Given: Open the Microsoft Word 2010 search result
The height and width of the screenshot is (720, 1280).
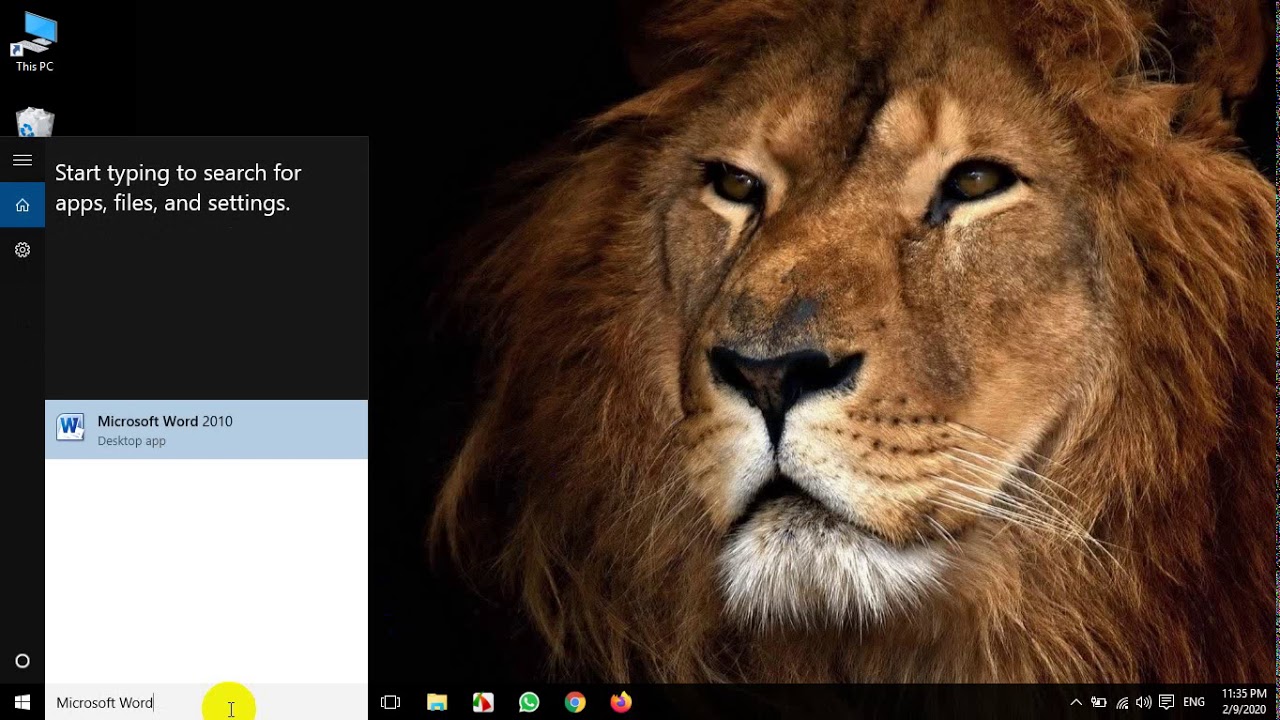Looking at the screenshot, I should coord(206,430).
